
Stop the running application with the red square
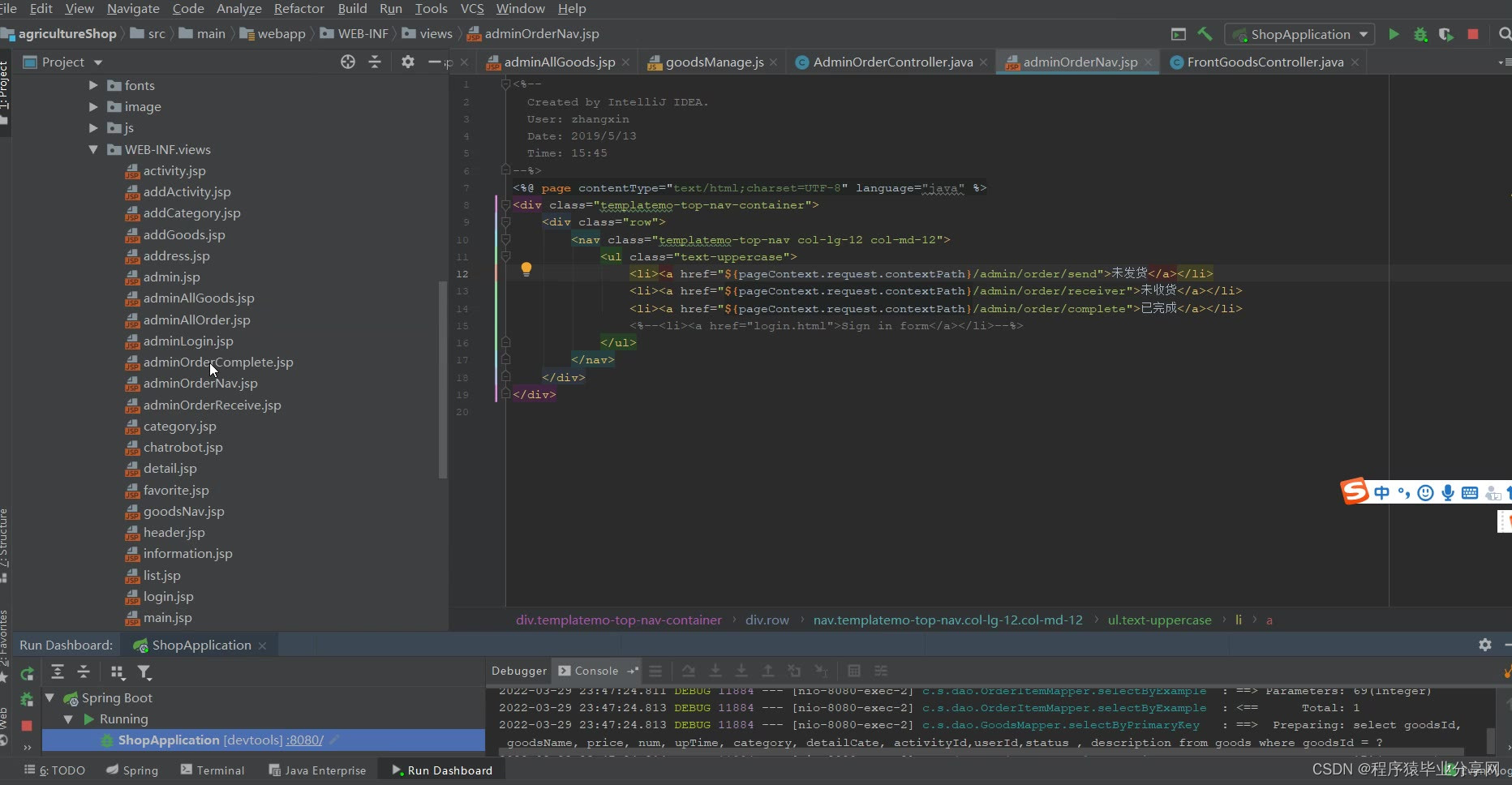point(1473,34)
